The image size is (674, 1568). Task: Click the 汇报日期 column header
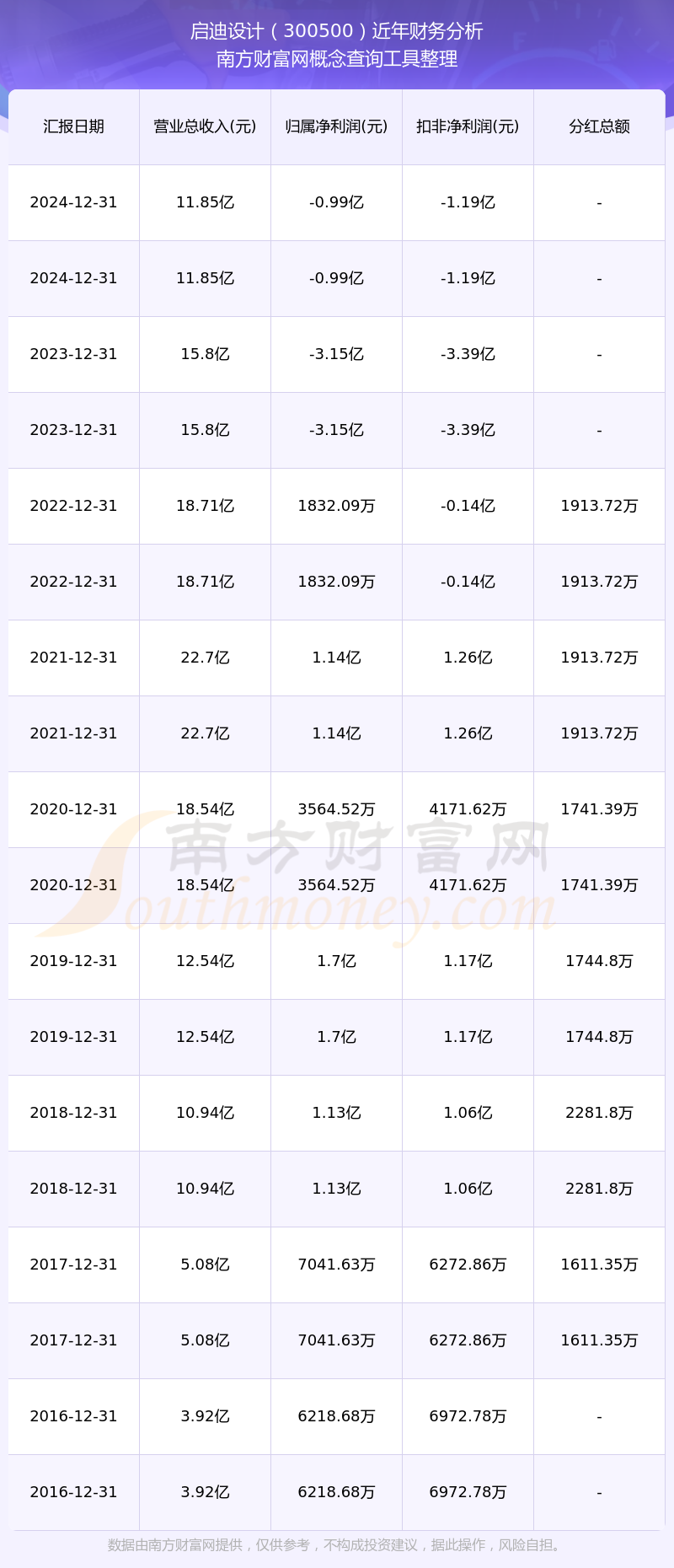click(74, 126)
